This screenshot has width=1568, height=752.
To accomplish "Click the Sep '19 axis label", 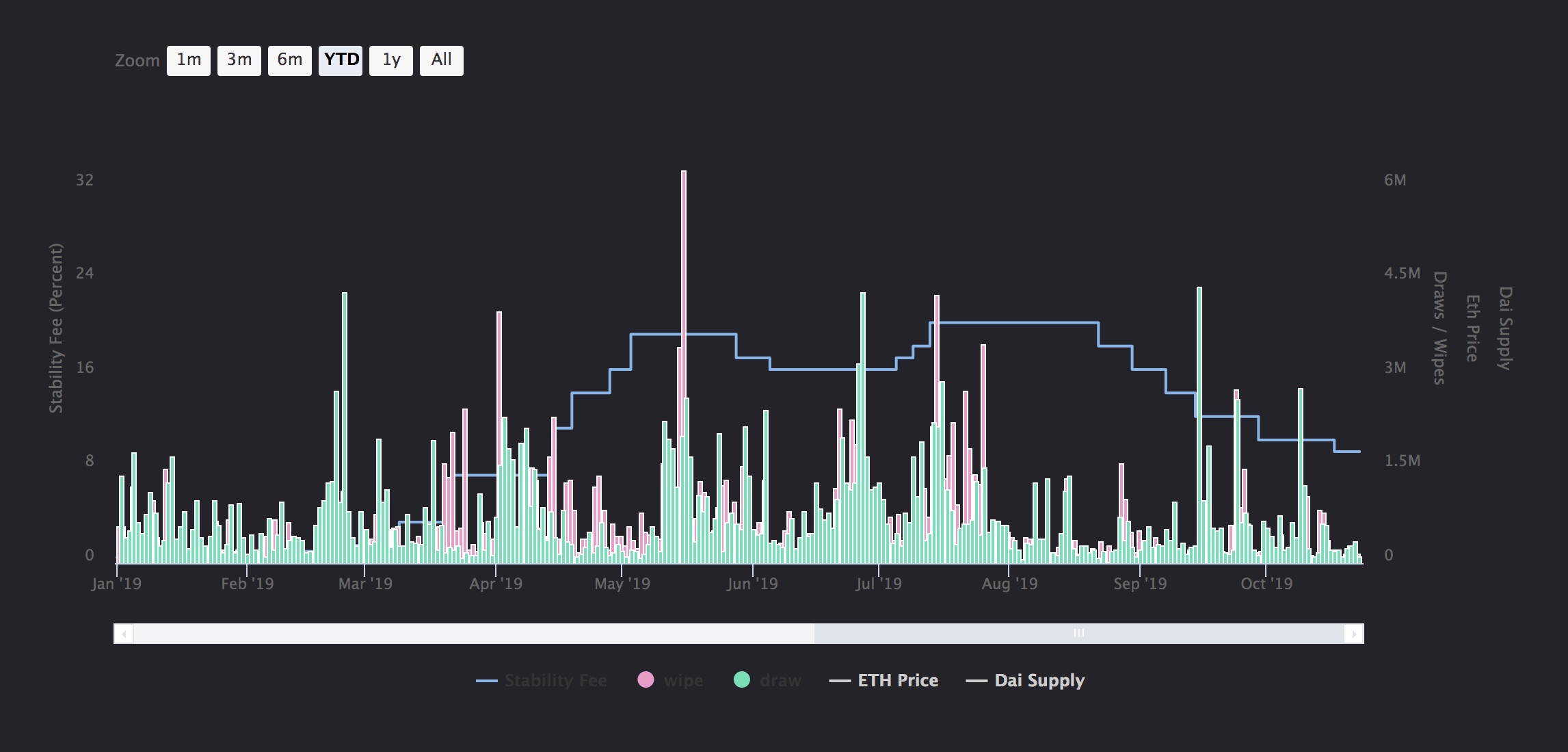I will [1140, 584].
